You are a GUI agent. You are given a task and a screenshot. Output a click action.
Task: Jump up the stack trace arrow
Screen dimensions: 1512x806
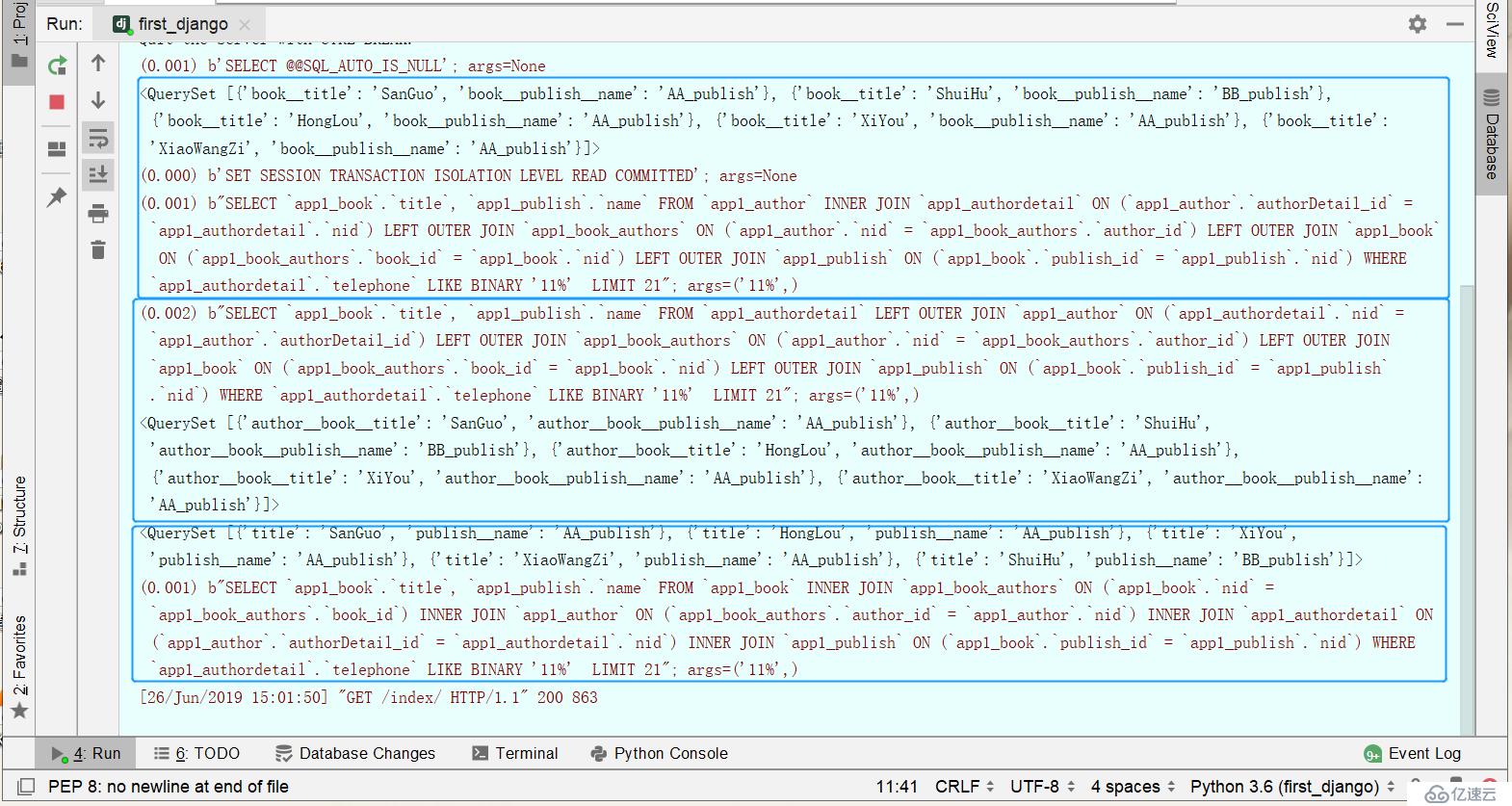point(98,64)
